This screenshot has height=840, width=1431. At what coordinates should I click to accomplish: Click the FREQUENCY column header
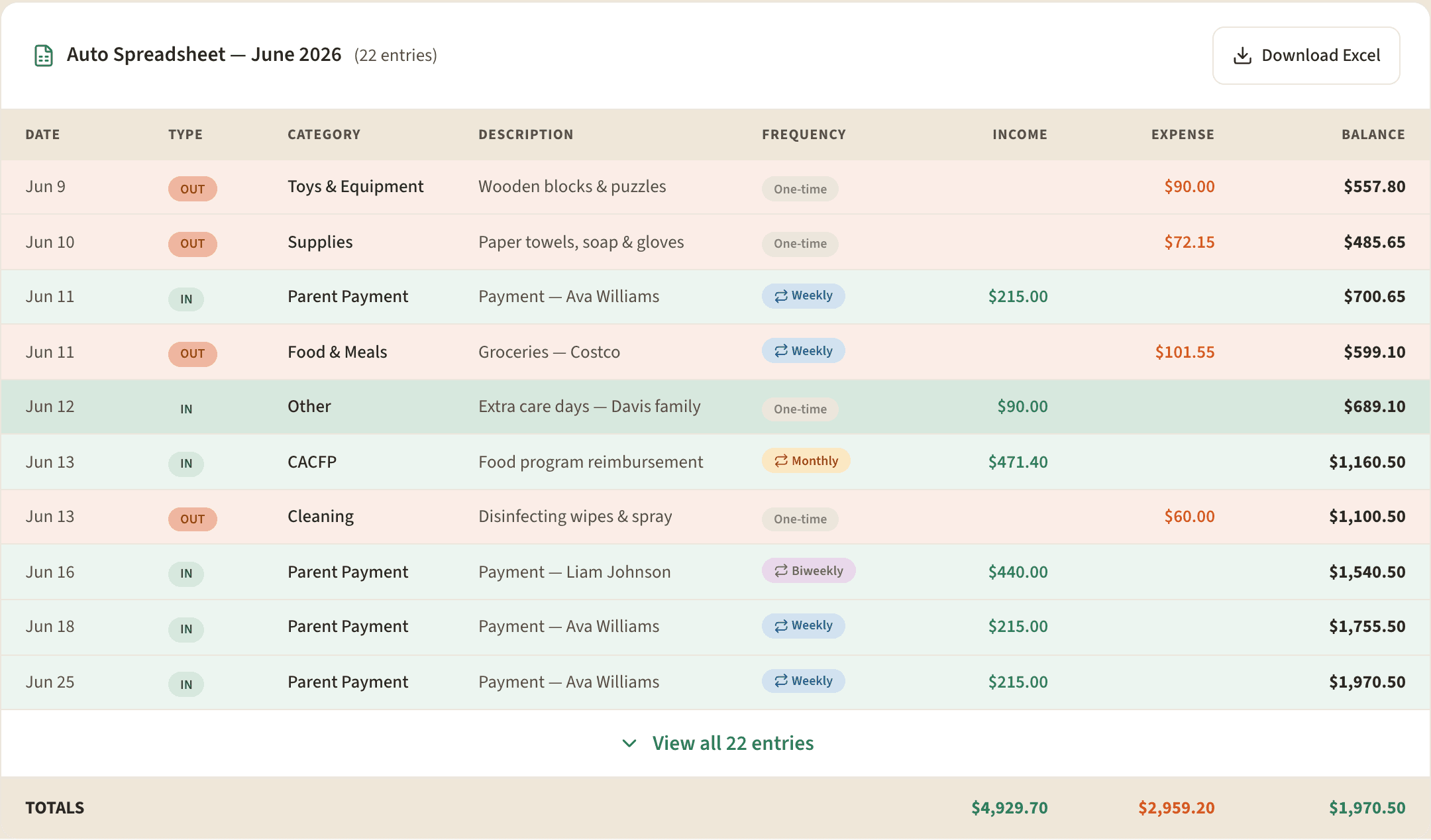(x=804, y=134)
